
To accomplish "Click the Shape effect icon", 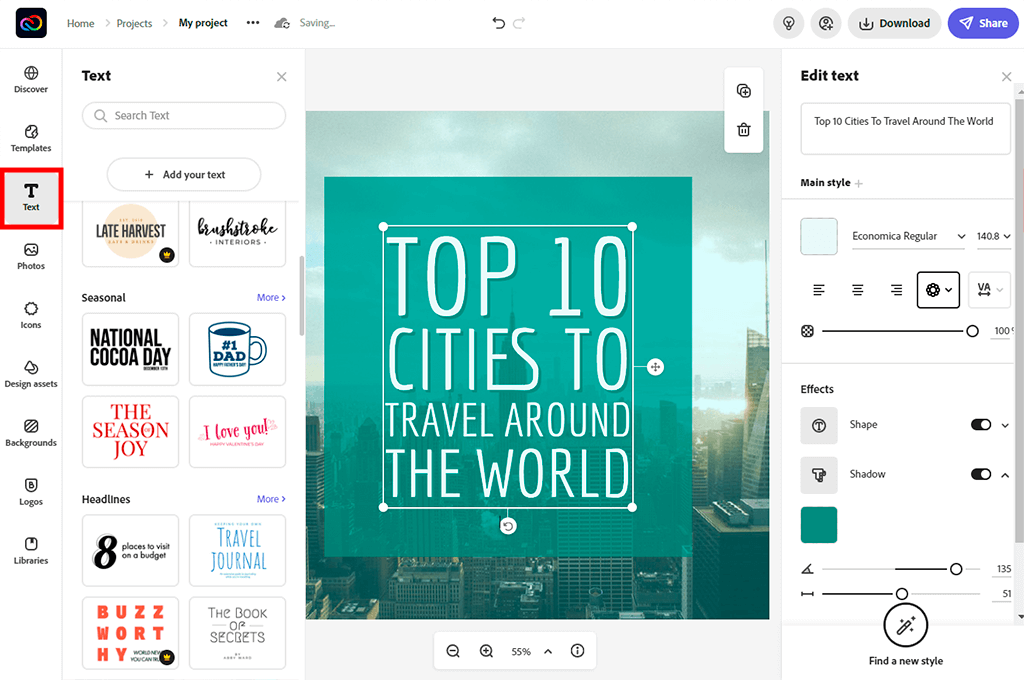I will [x=819, y=425].
